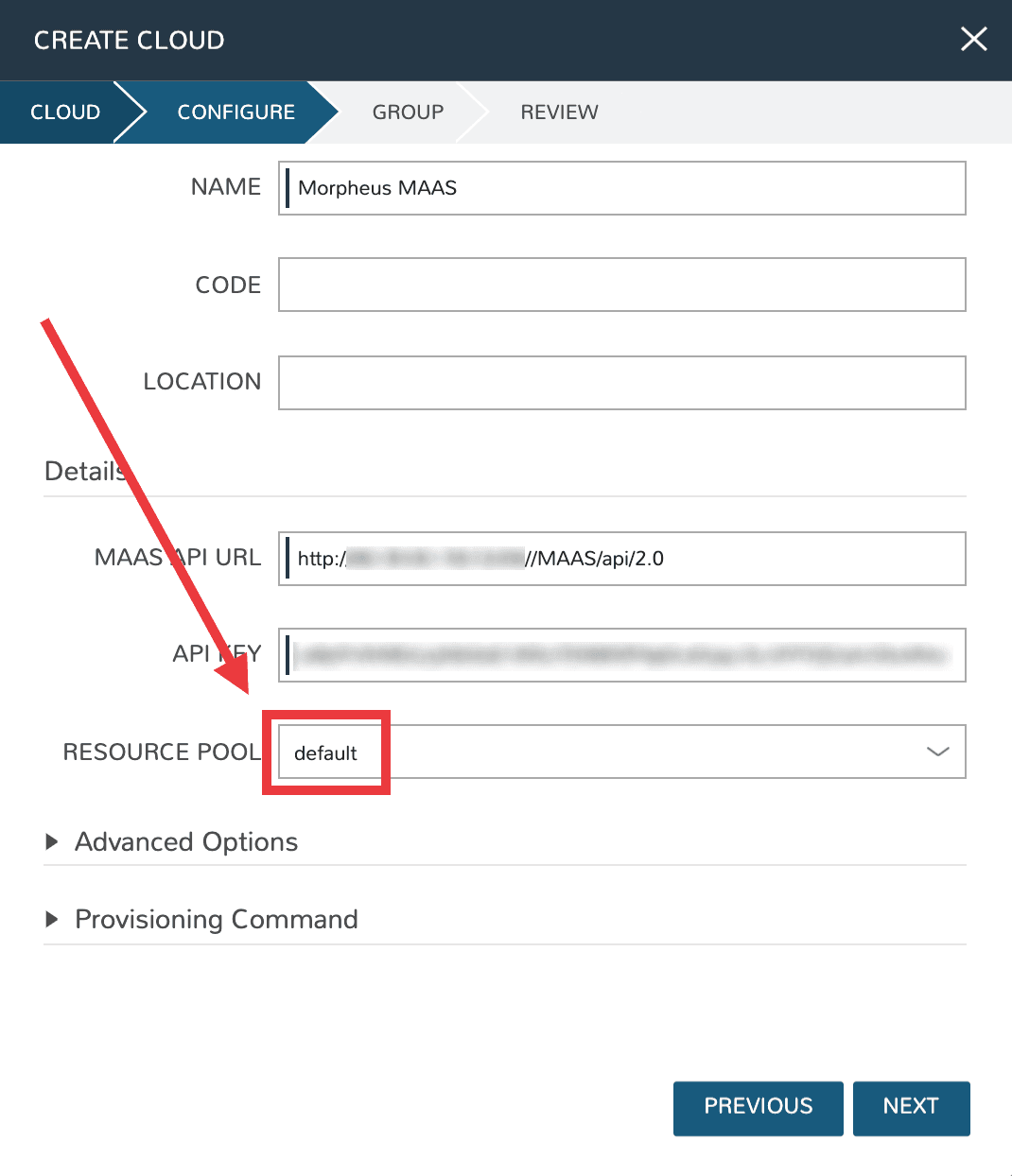Click the RESOURCE POOL label text
This screenshot has width=1012, height=1176.
161,752
